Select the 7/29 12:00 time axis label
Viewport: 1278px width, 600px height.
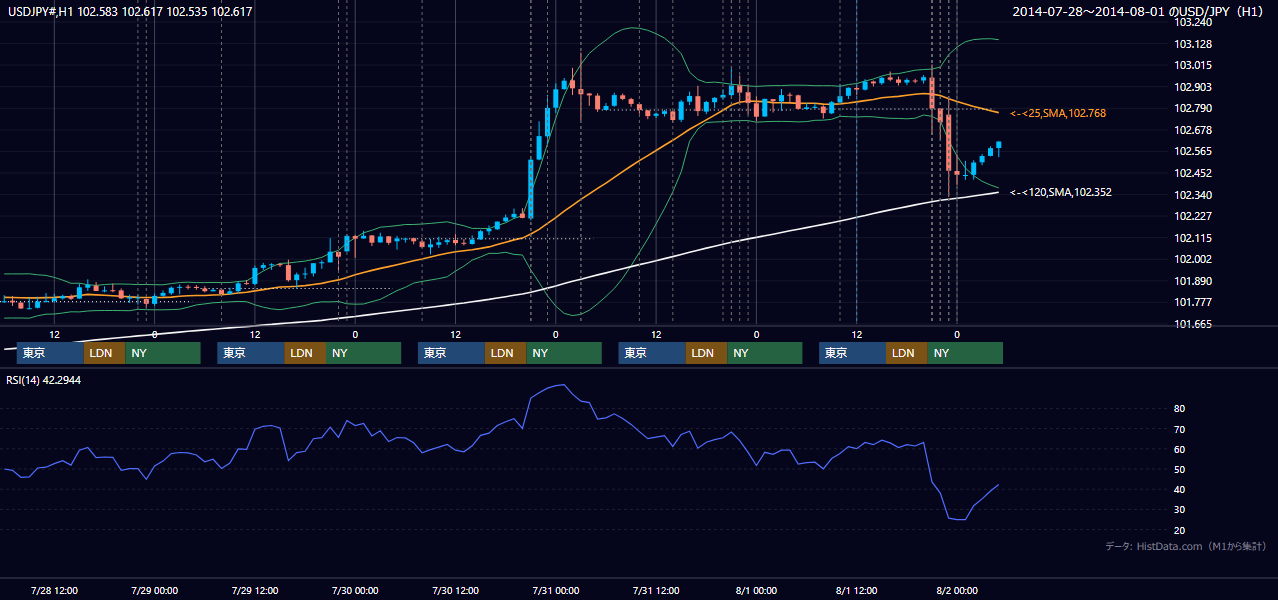pos(255,590)
